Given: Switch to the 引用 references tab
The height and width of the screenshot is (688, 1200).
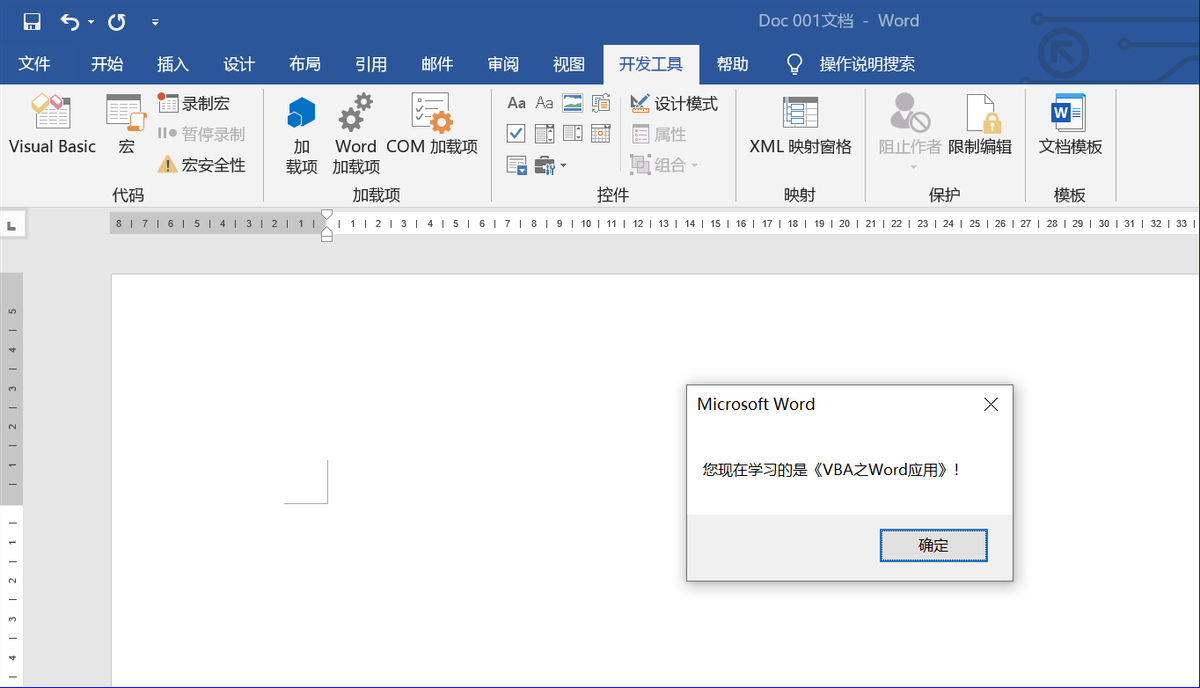Looking at the screenshot, I should point(371,64).
